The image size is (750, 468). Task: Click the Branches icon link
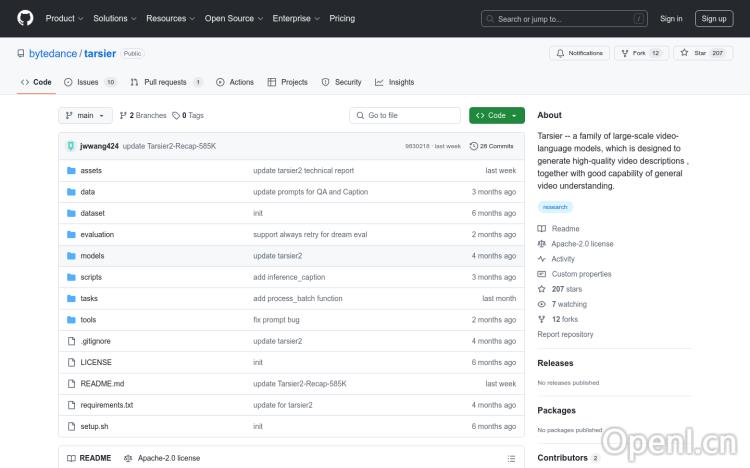coord(124,115)
